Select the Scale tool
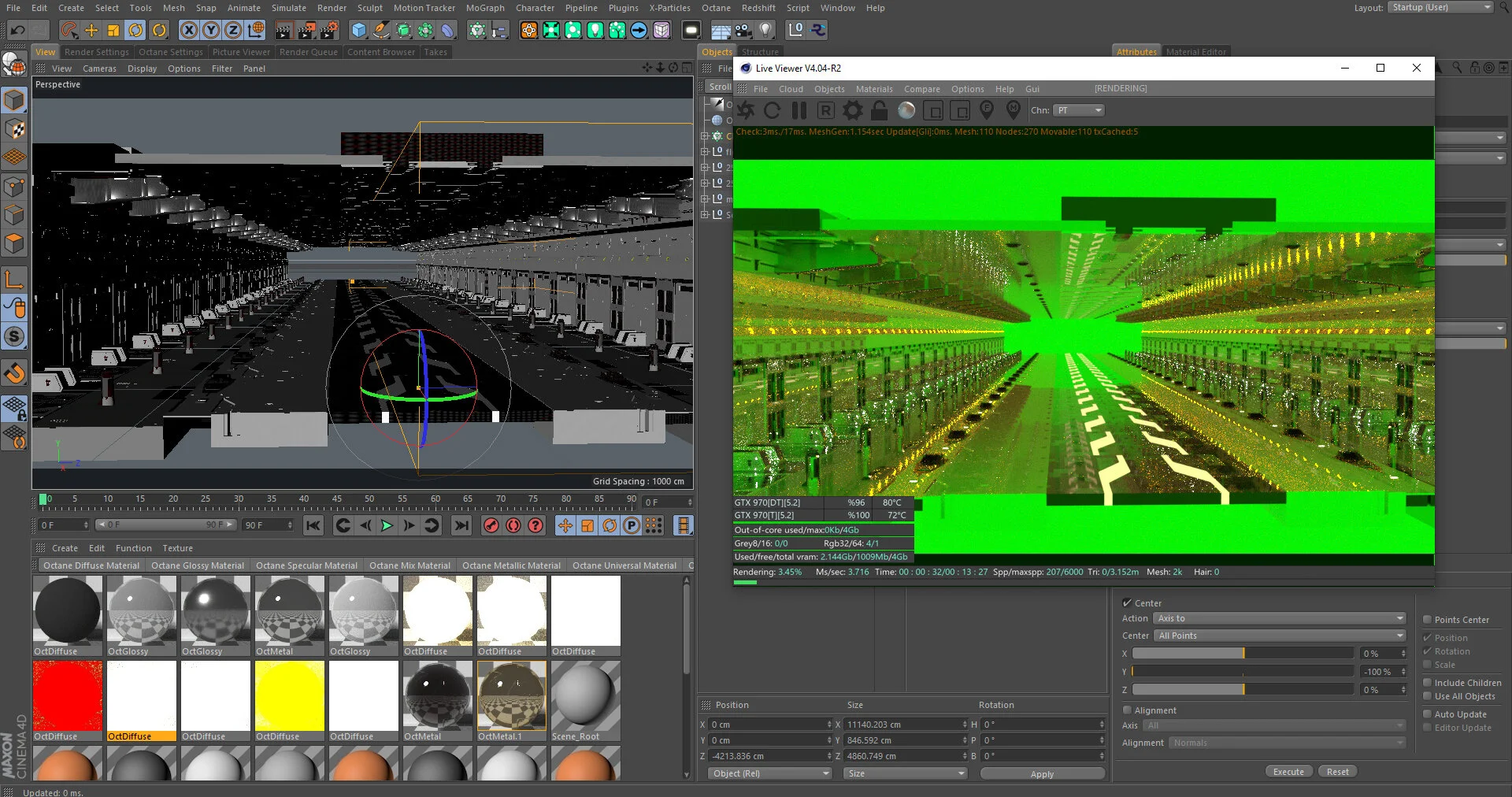The height and width of the screenshot is (797, 1512). [x=113, y=31]
